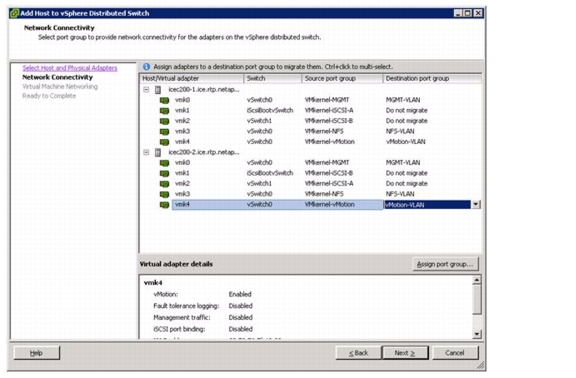Click Do not migrate for icec200-1 vmk2
The image size is (576, 378).
point(407,121)
